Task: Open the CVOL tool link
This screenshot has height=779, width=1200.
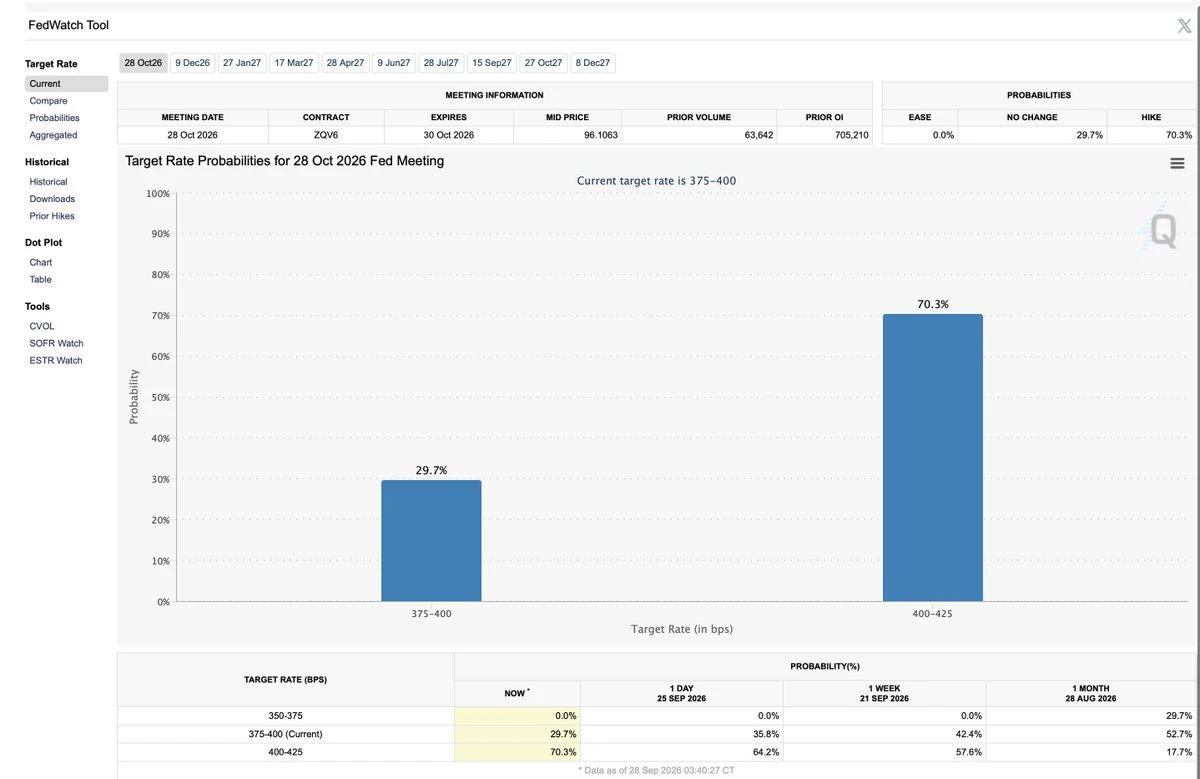Action: [x=42, y=326]
